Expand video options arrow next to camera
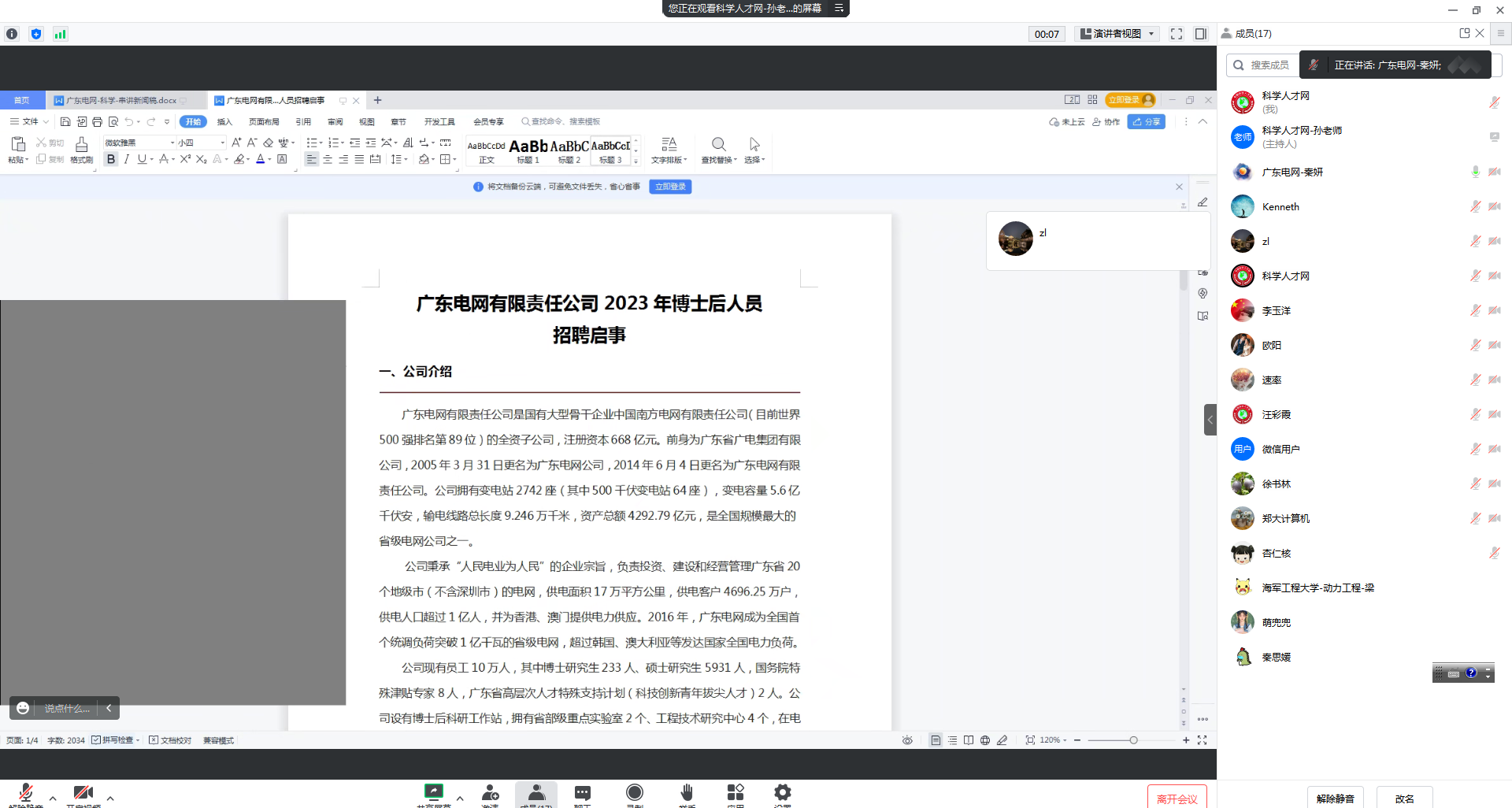The width and height of the screenshot is (1512, 808). point(110,799)
